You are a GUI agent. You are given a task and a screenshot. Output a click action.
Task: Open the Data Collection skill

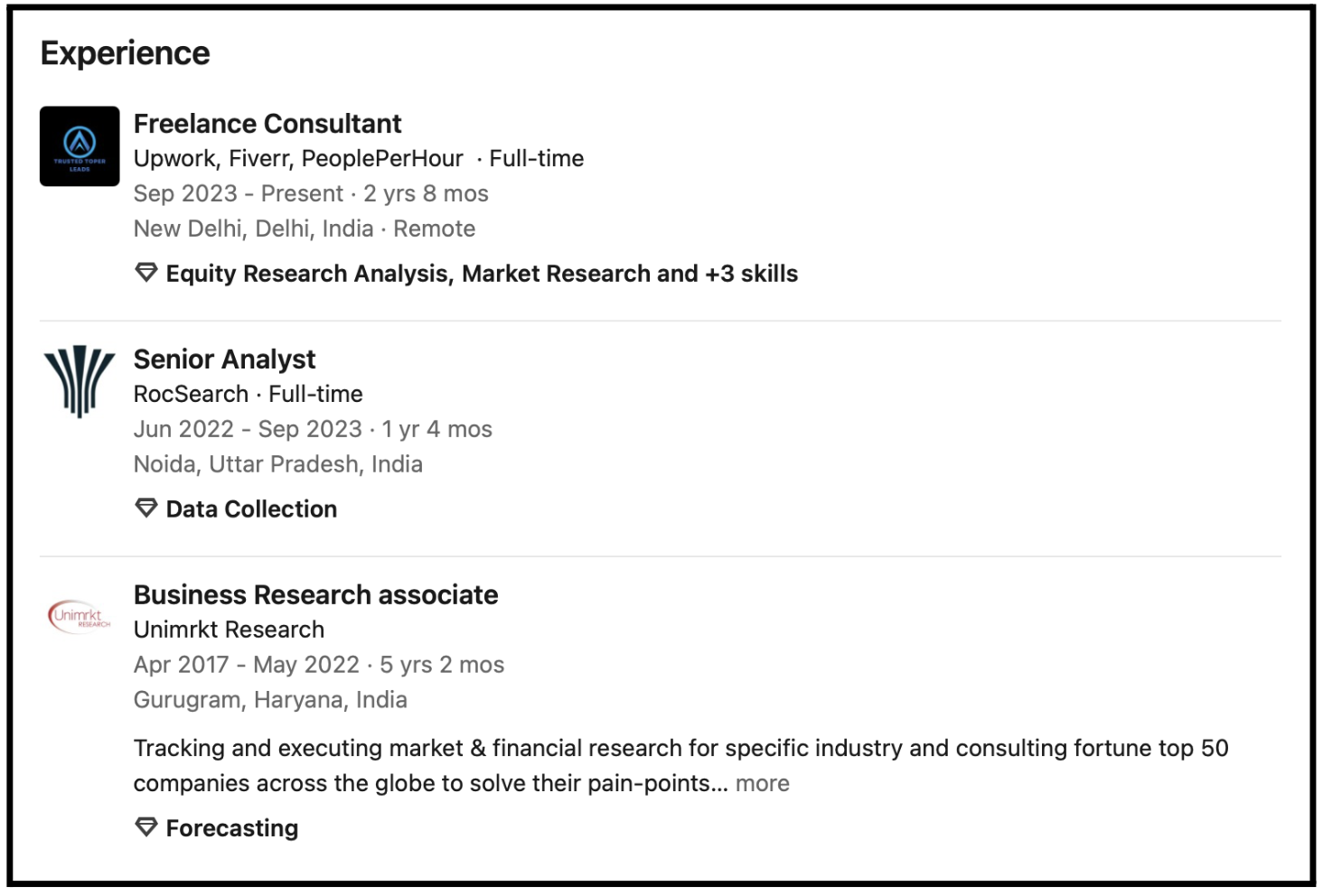pos(251,509)
